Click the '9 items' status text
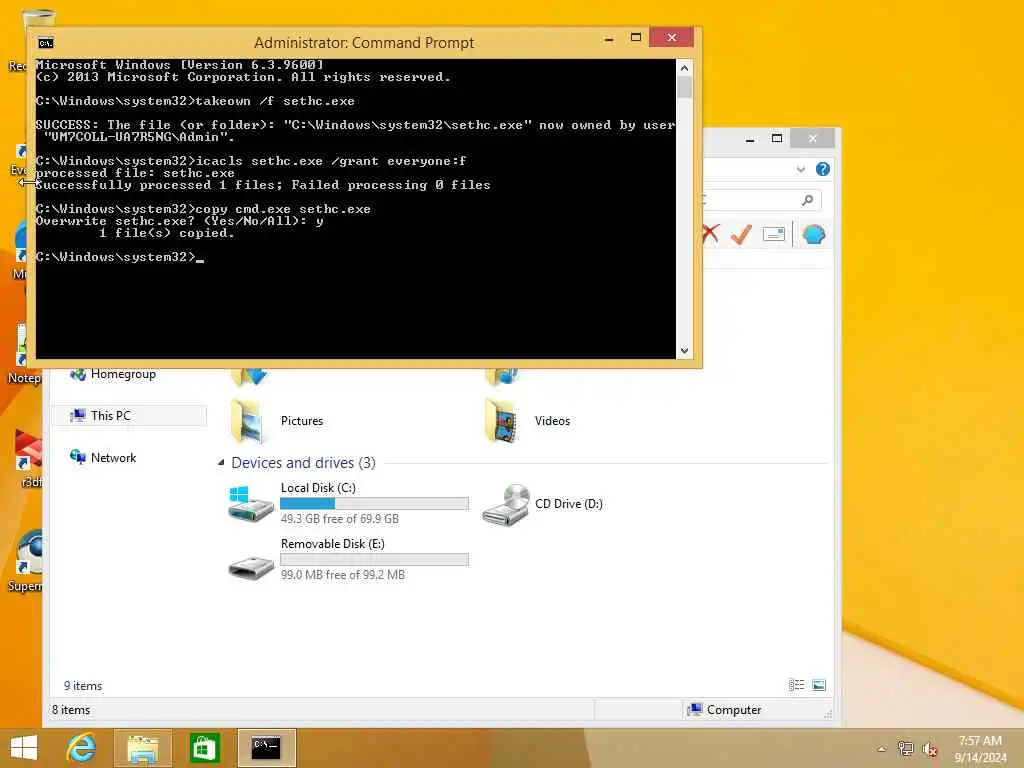This screenshot has width=1024, height=768. pyautogui.click(x=83, y=686)
